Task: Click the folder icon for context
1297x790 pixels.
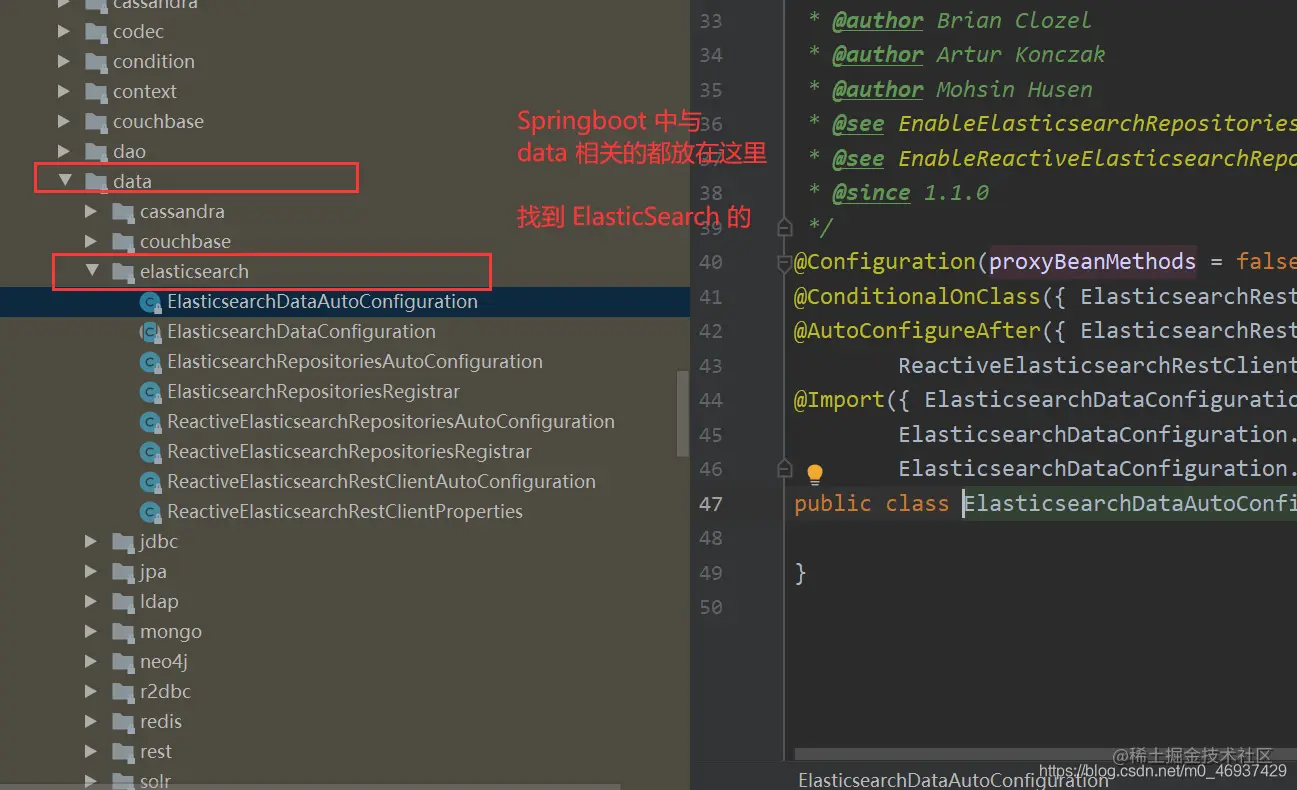Action: coord(96,92)
